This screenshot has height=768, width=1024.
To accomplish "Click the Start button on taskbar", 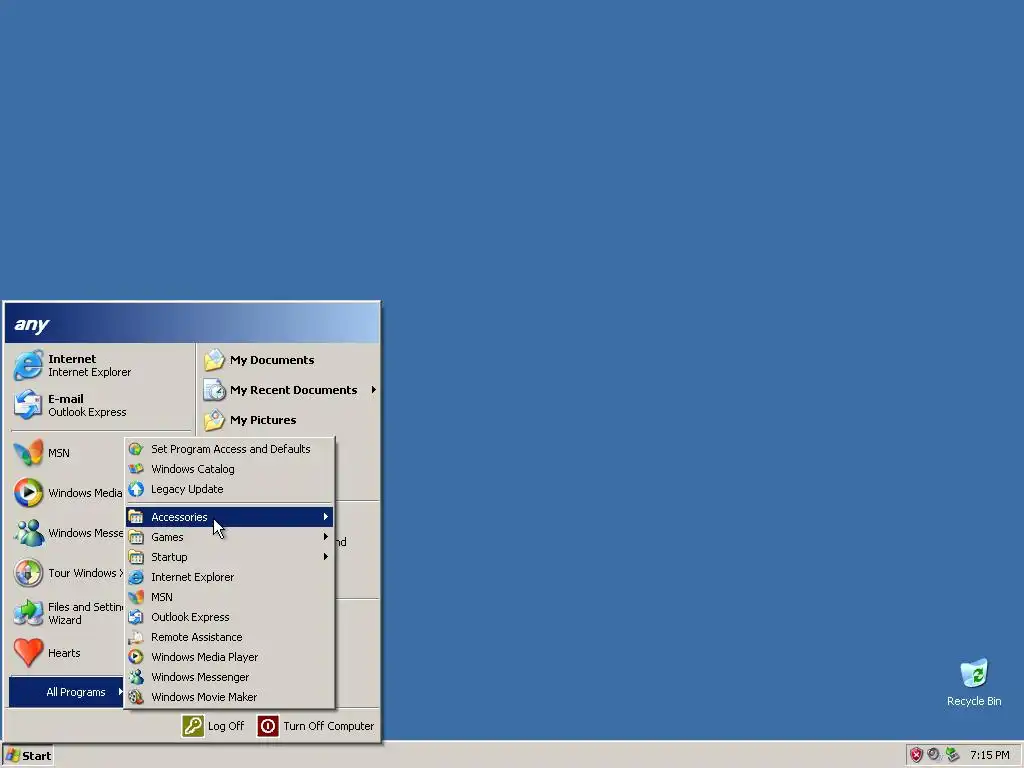I will point(28,756).
